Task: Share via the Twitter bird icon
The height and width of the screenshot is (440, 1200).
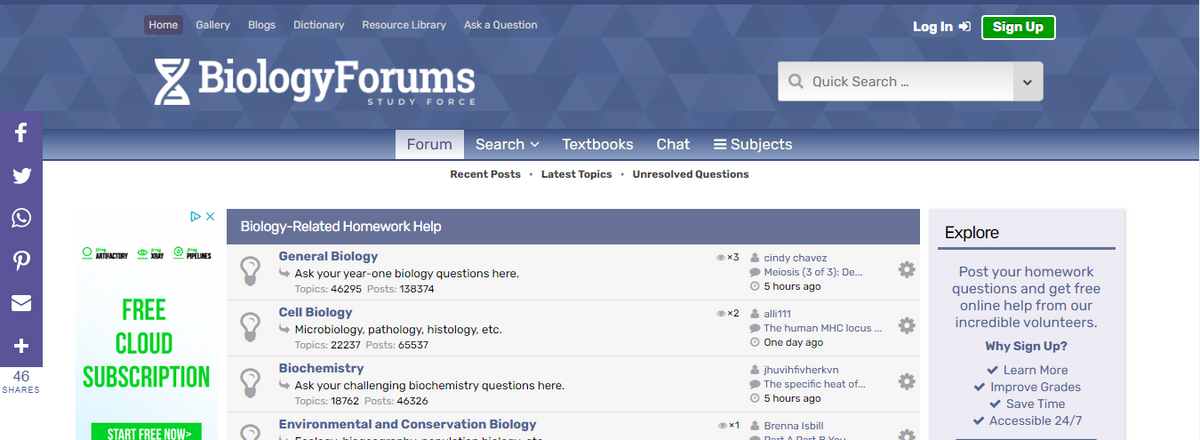Action: (21, 175)
